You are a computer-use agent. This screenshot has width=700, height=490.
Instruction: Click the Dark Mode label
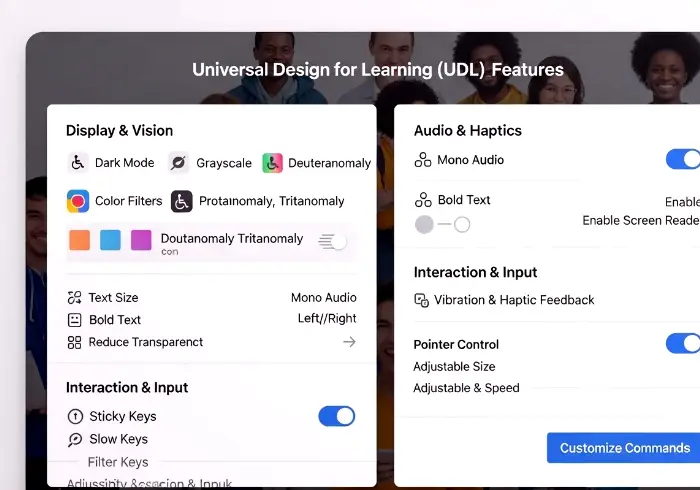coord(125,163)
